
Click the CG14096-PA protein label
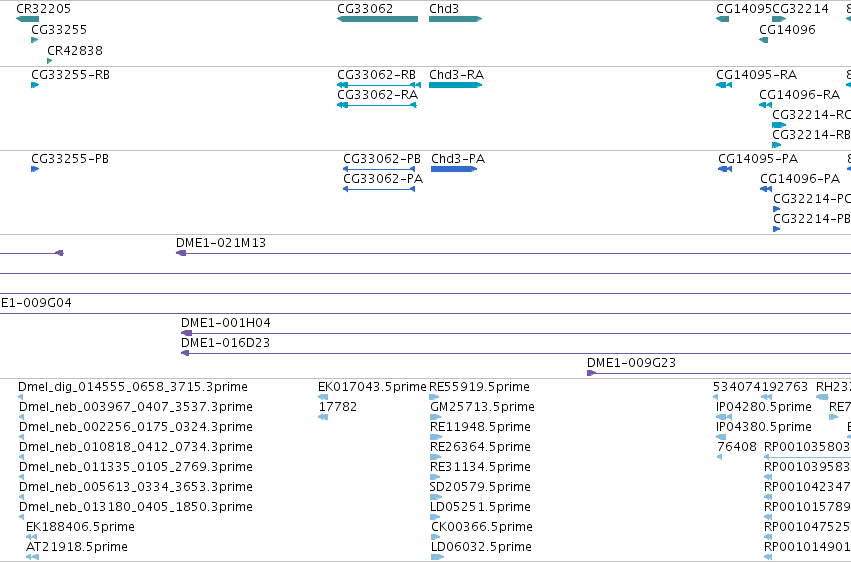pyautogui.click(x=800, y=178)
